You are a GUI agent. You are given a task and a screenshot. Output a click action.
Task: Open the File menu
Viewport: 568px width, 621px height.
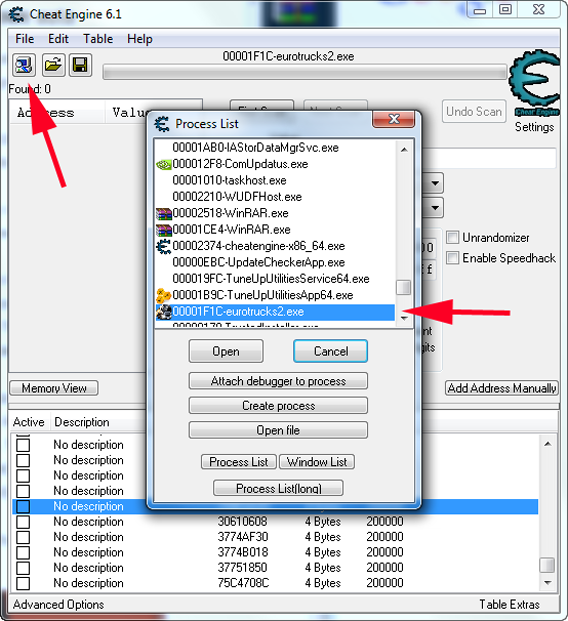click(x=25, y=39)
